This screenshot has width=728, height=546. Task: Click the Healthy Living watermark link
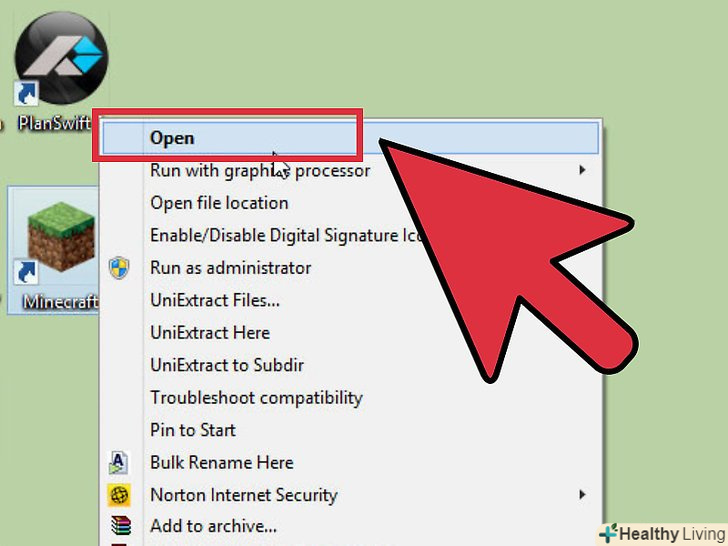point(663,534)
